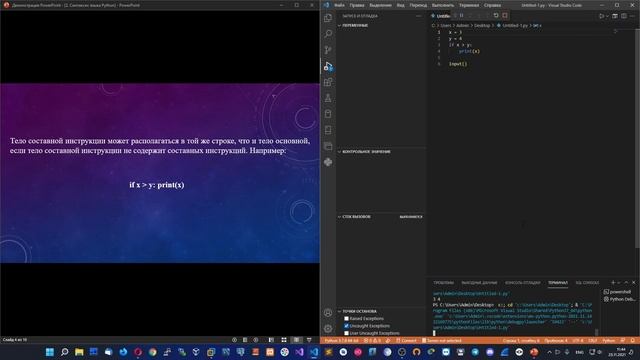Click the Chrome icon in the taskbar

click(x=152, y=352)
